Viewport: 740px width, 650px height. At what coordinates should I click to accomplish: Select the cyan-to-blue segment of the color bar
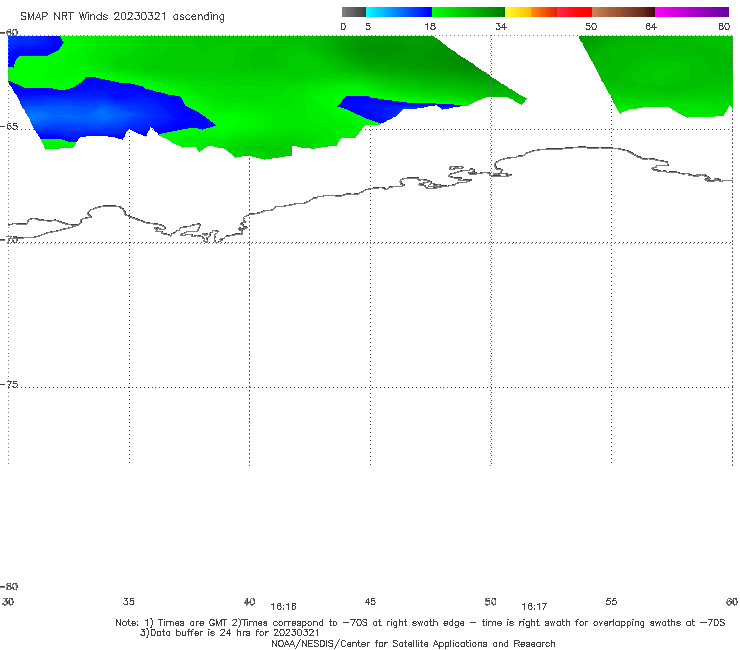pyautogui.click(x=399, y=12)
